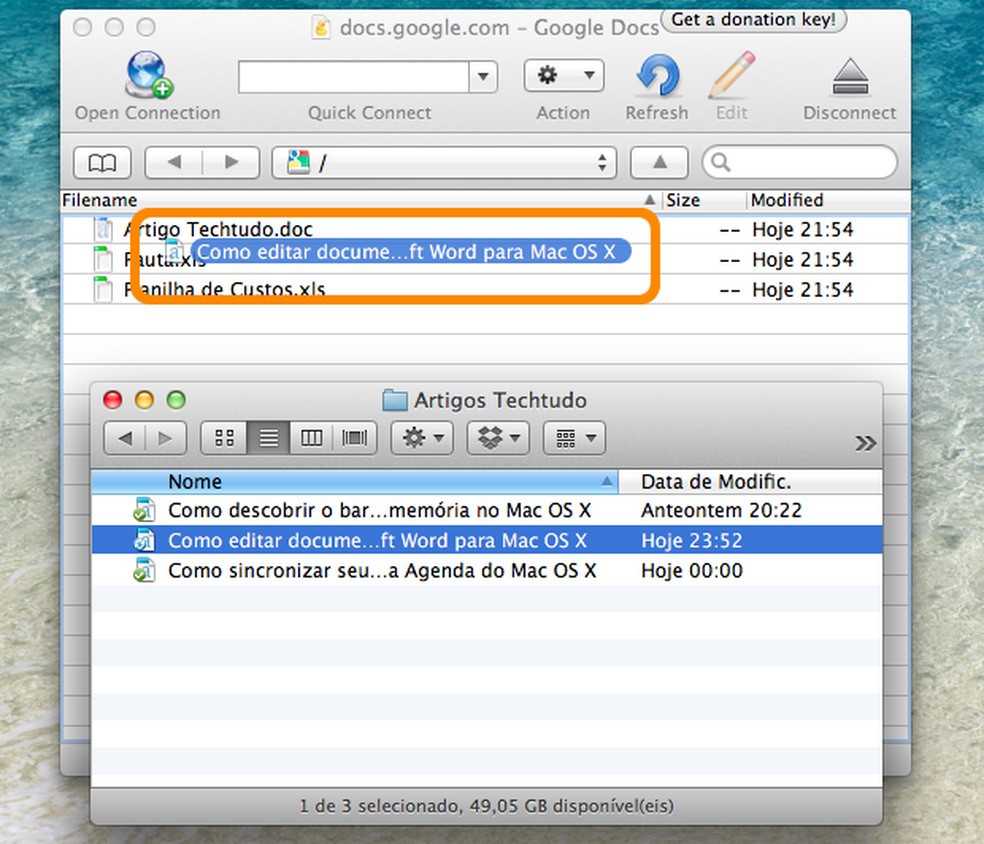Expand the Quick Connect dropdown arrow

pyautogui.click(x=483, y=77)
